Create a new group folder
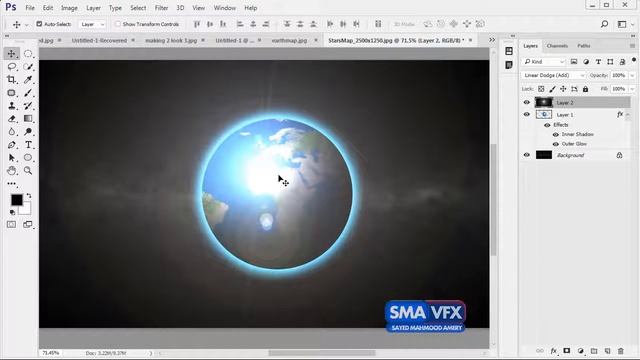This screenshot has width=640, height=360. click(x=594, y=351)
